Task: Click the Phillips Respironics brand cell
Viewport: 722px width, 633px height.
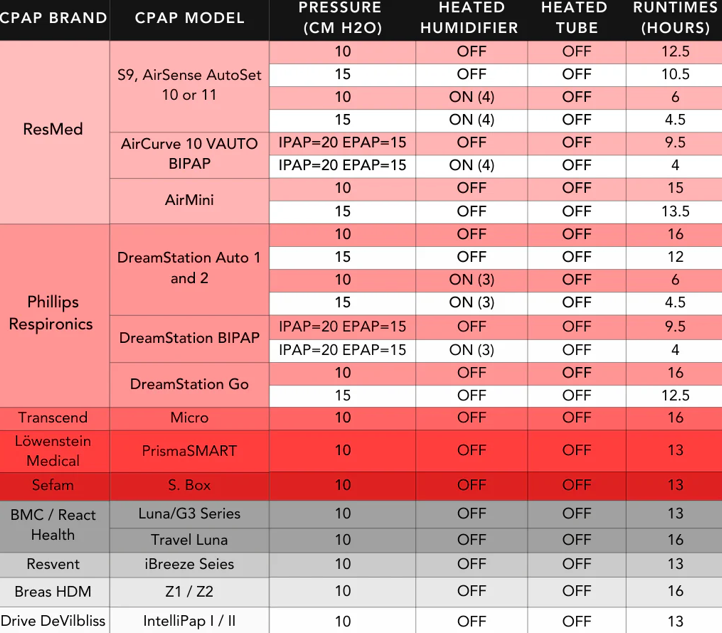Action: [53, 313]
